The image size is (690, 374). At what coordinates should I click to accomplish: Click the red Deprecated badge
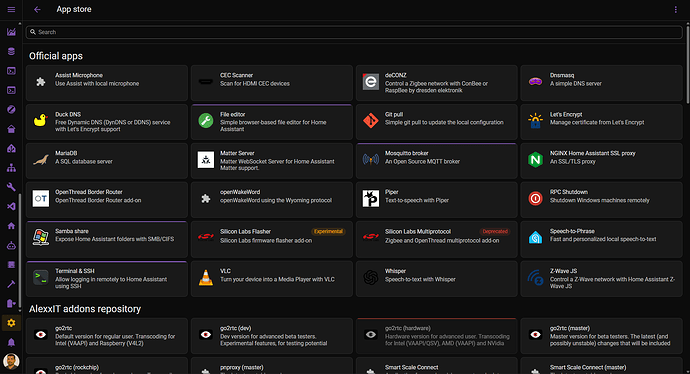495,231
